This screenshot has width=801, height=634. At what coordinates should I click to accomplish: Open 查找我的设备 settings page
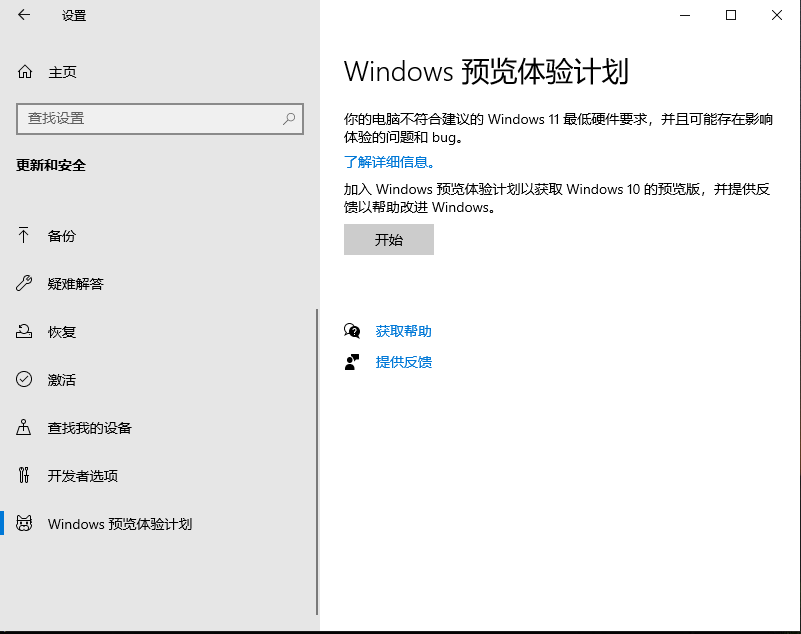click(158, 428)
